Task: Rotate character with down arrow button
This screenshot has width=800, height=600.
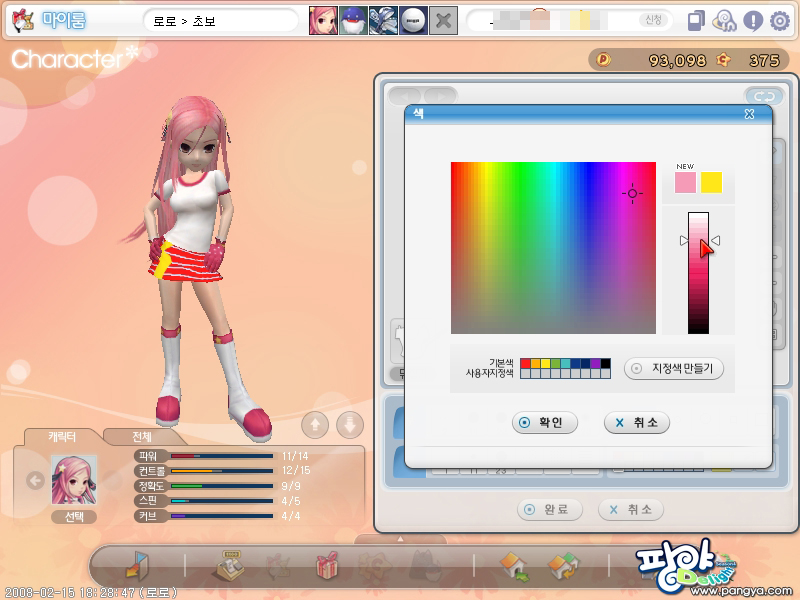Action: 350,424
